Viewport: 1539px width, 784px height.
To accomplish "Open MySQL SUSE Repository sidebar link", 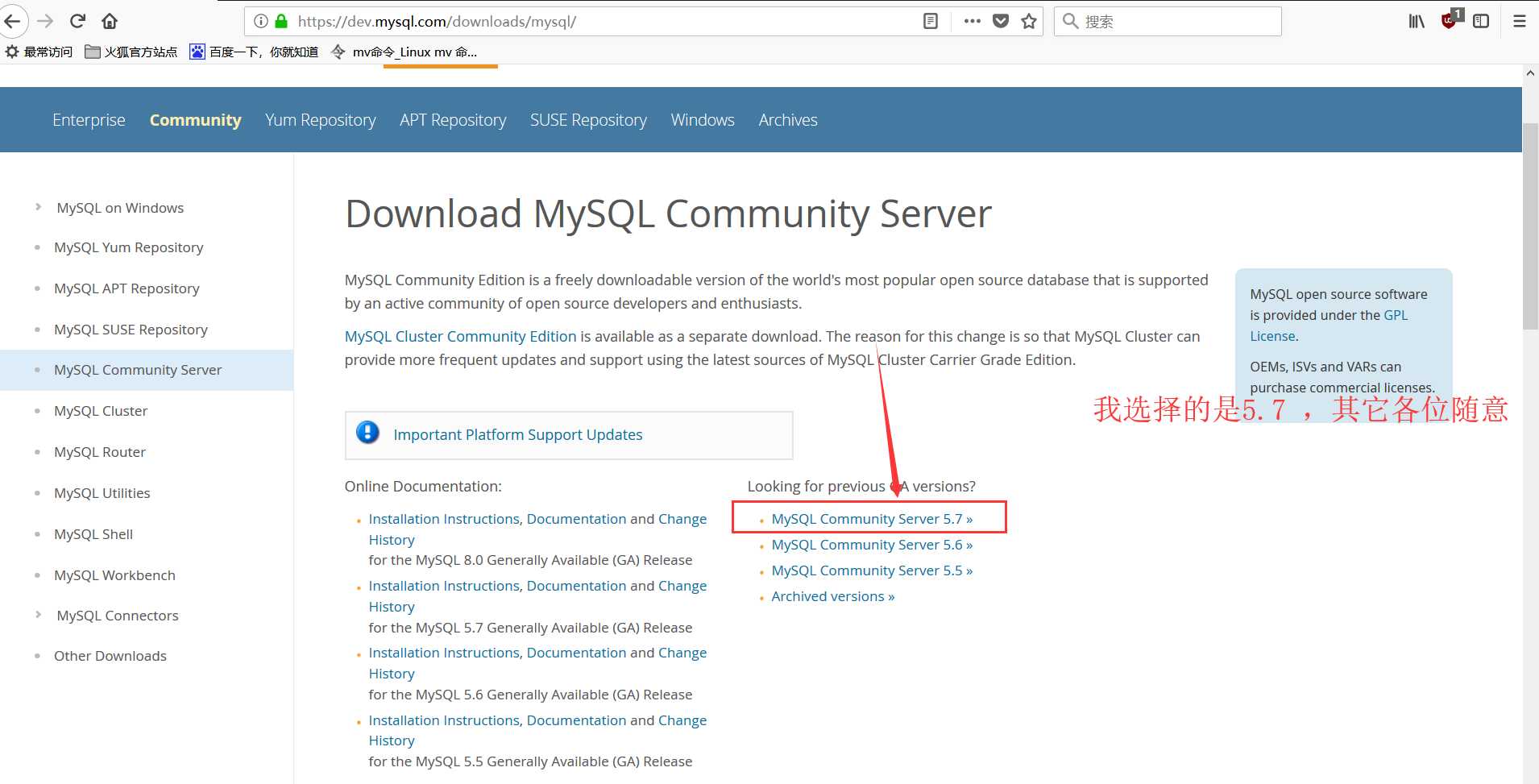I will [131, 330].
